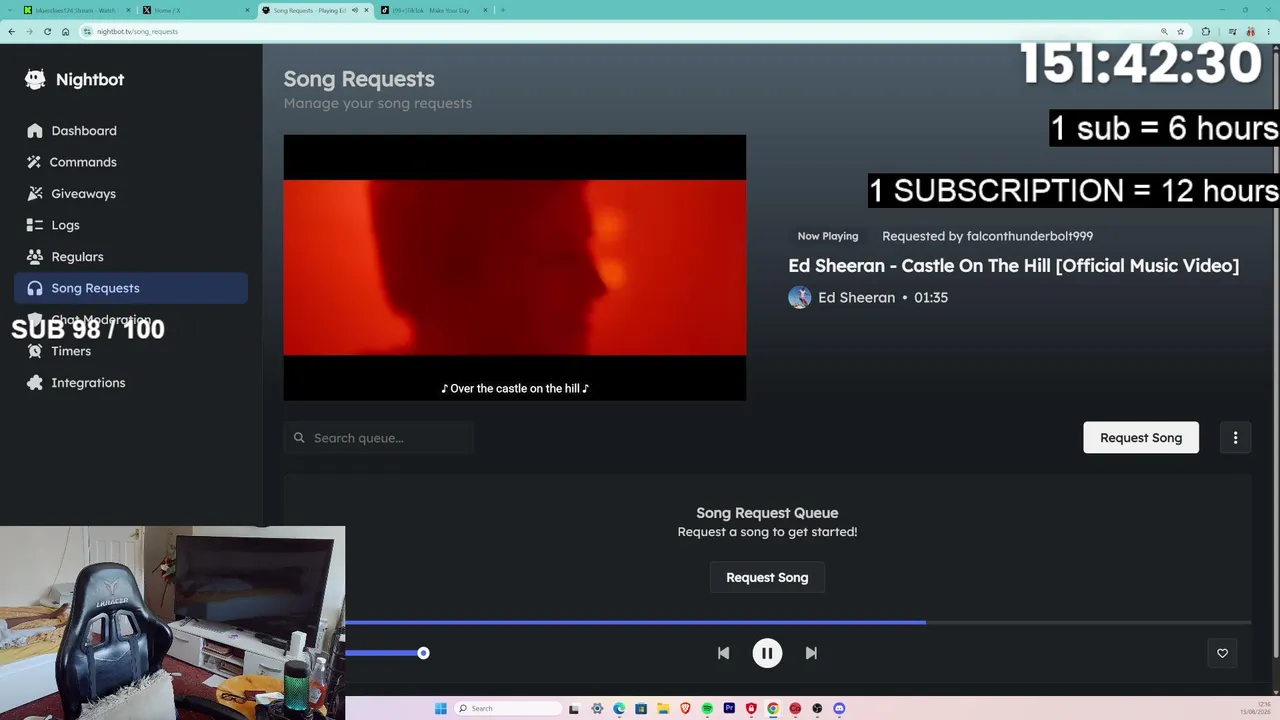Open the Integrations page
The width and height of the screenshot is (1280, 720).
88,383
